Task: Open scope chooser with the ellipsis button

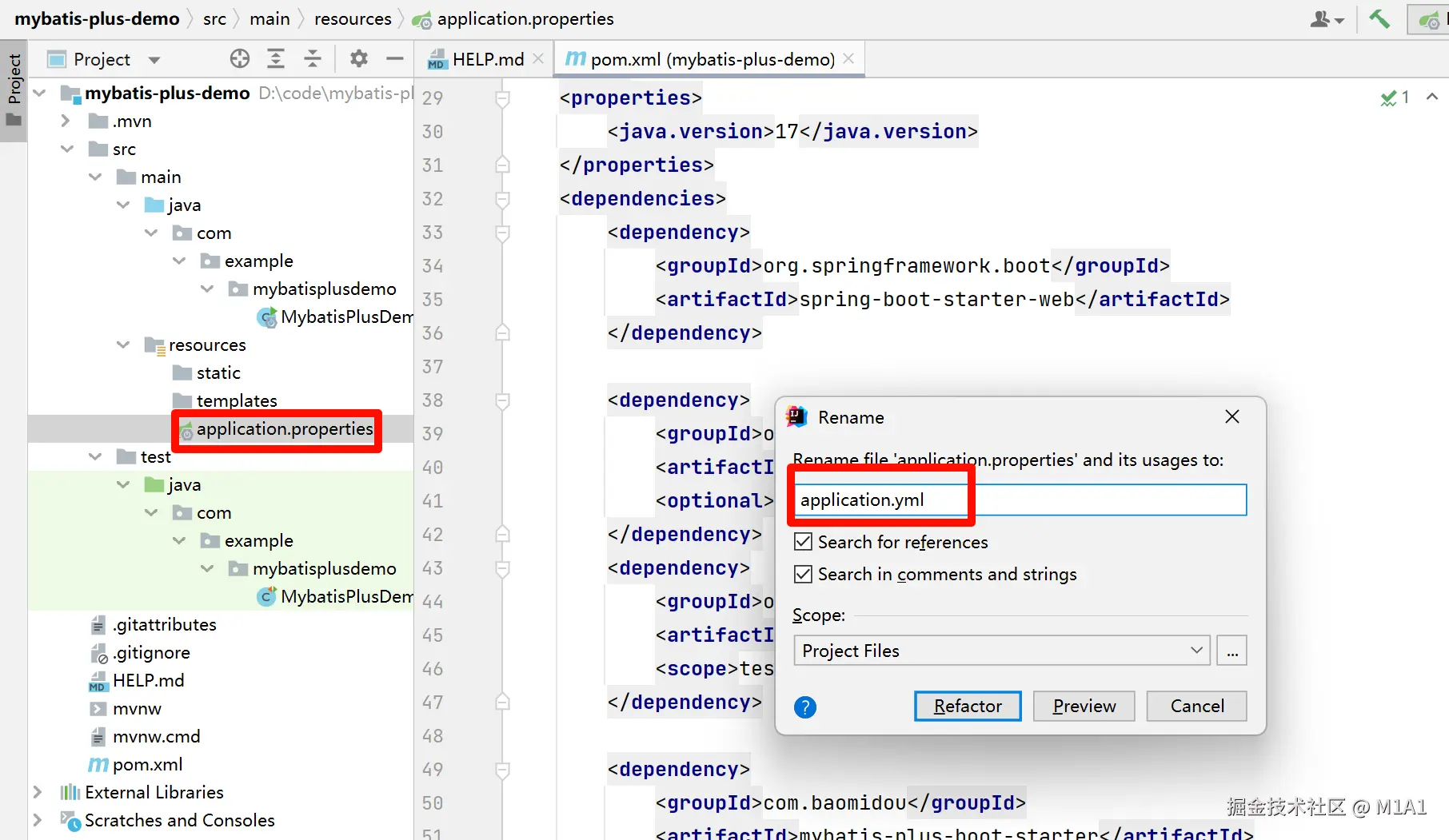Action: pos(1232,651)
